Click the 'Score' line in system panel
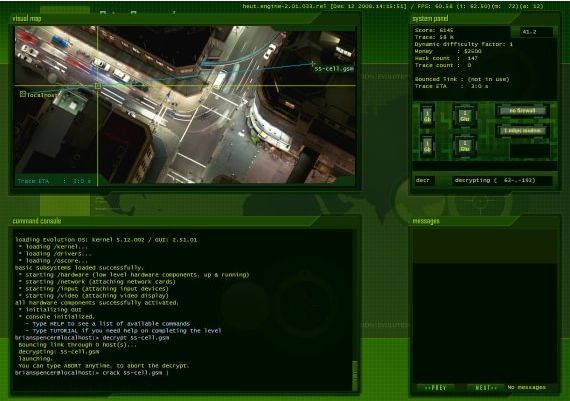This screenshot has height=401, width=570. coord(434,31)
